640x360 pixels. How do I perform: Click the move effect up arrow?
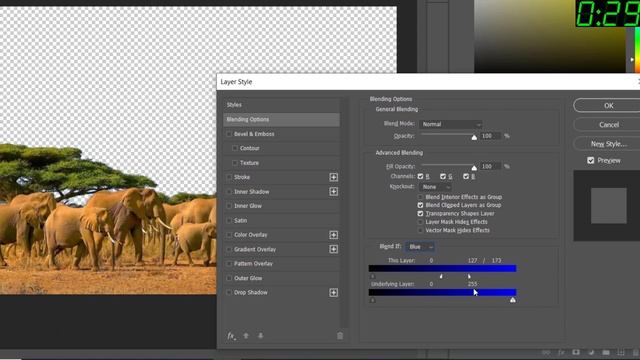(246, 336)
